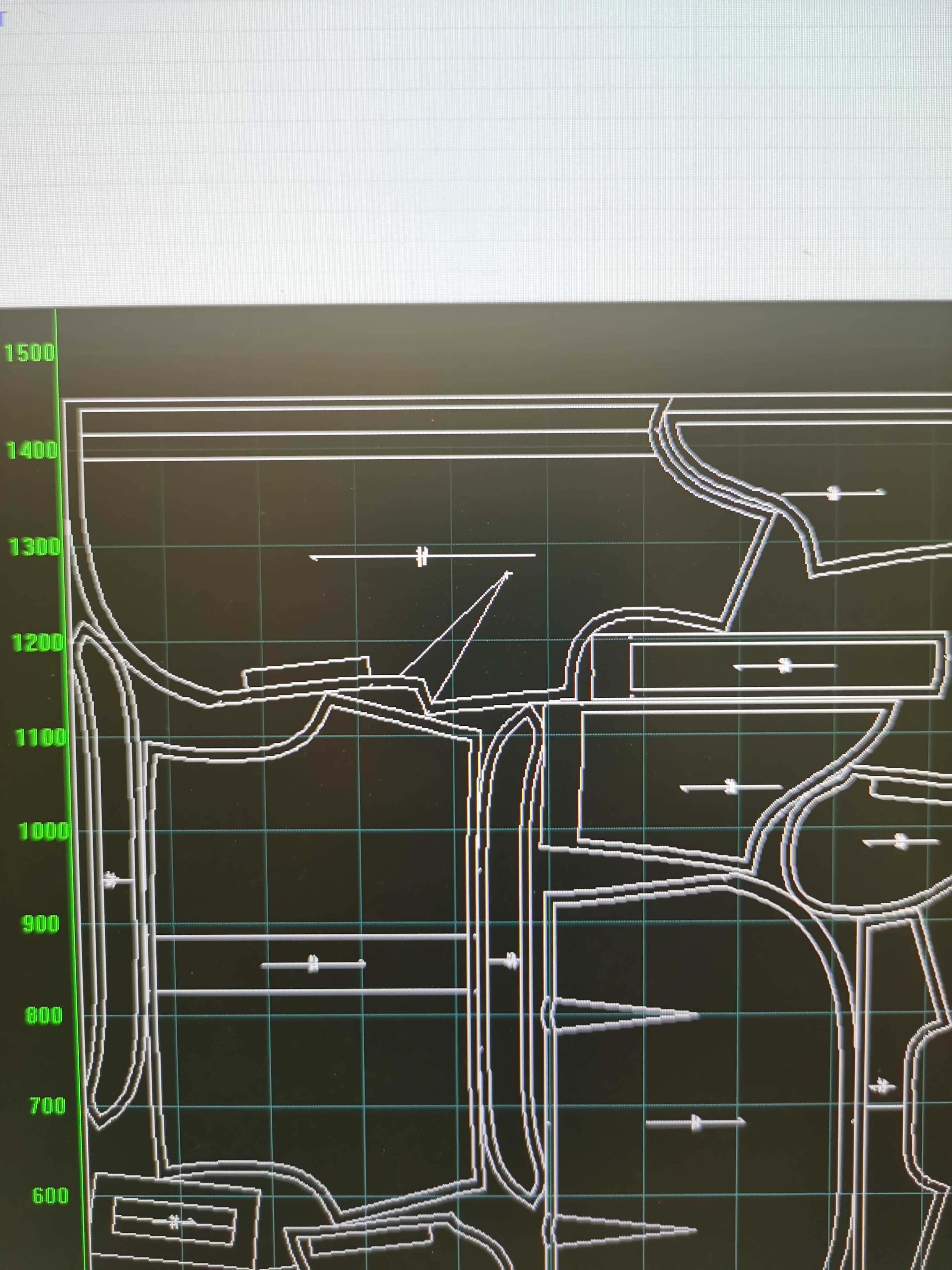Click the 1400 ruler label
Viewport: 952px width, 1270px height.
click(x=32, y=450)
